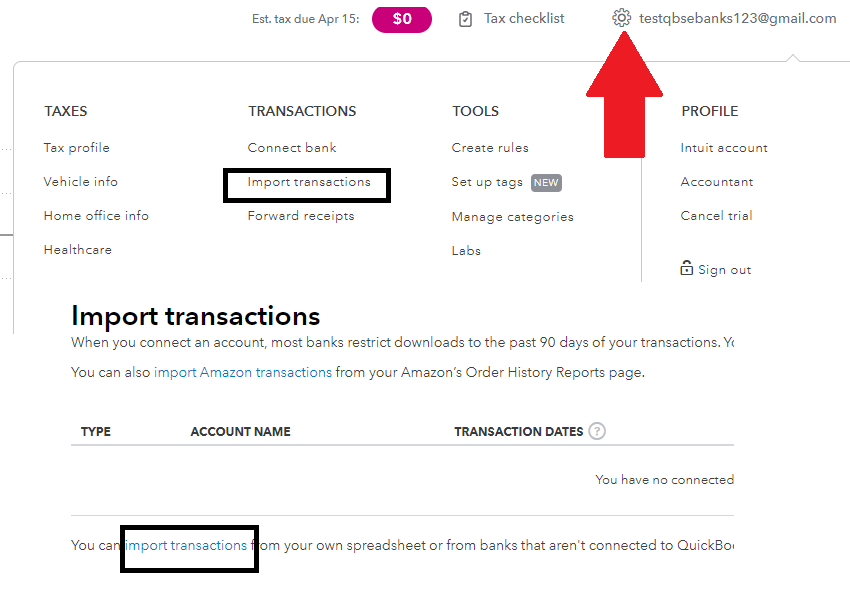Go to Healthcare under Taxes
The width and height of the screenshot is (850, 593).
point(78,250)
